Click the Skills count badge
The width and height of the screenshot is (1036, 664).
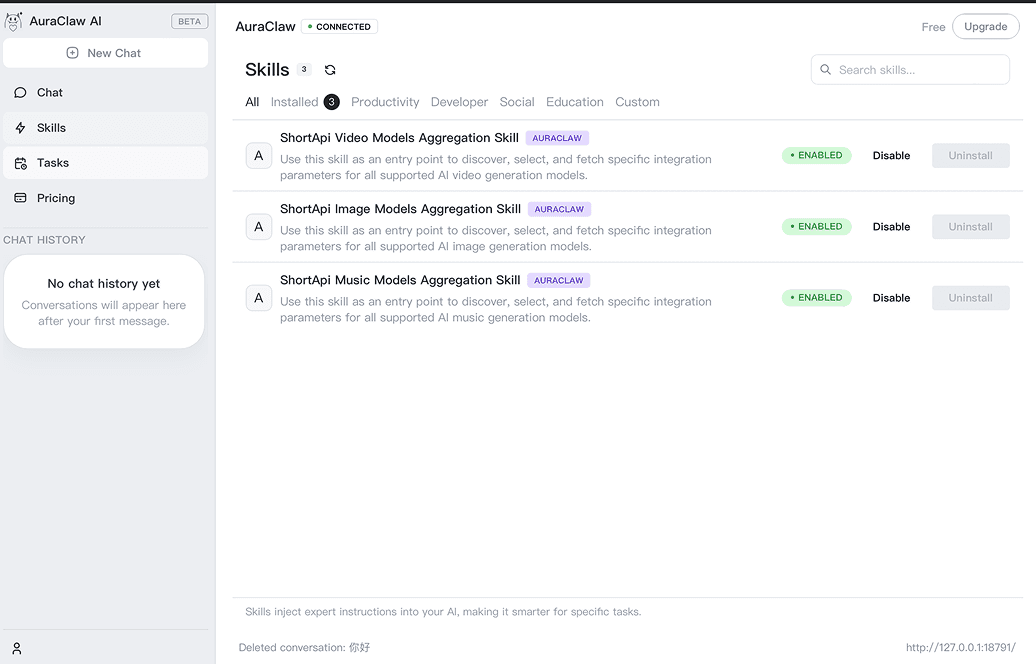304,69
